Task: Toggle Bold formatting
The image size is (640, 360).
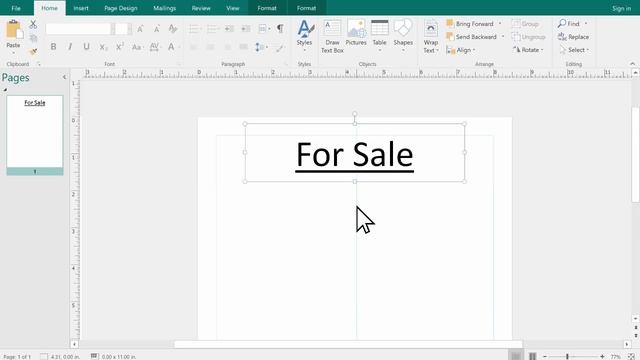Action: 53,47
